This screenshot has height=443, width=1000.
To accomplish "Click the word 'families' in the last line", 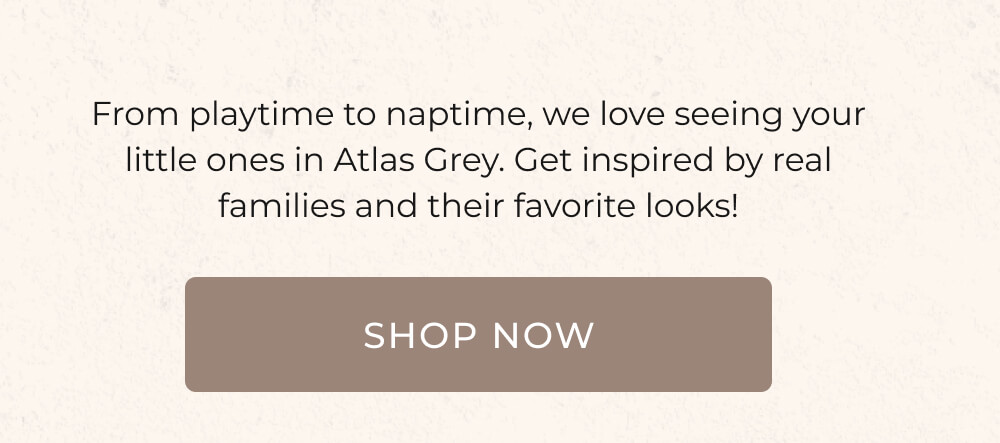I will (282, 206).
